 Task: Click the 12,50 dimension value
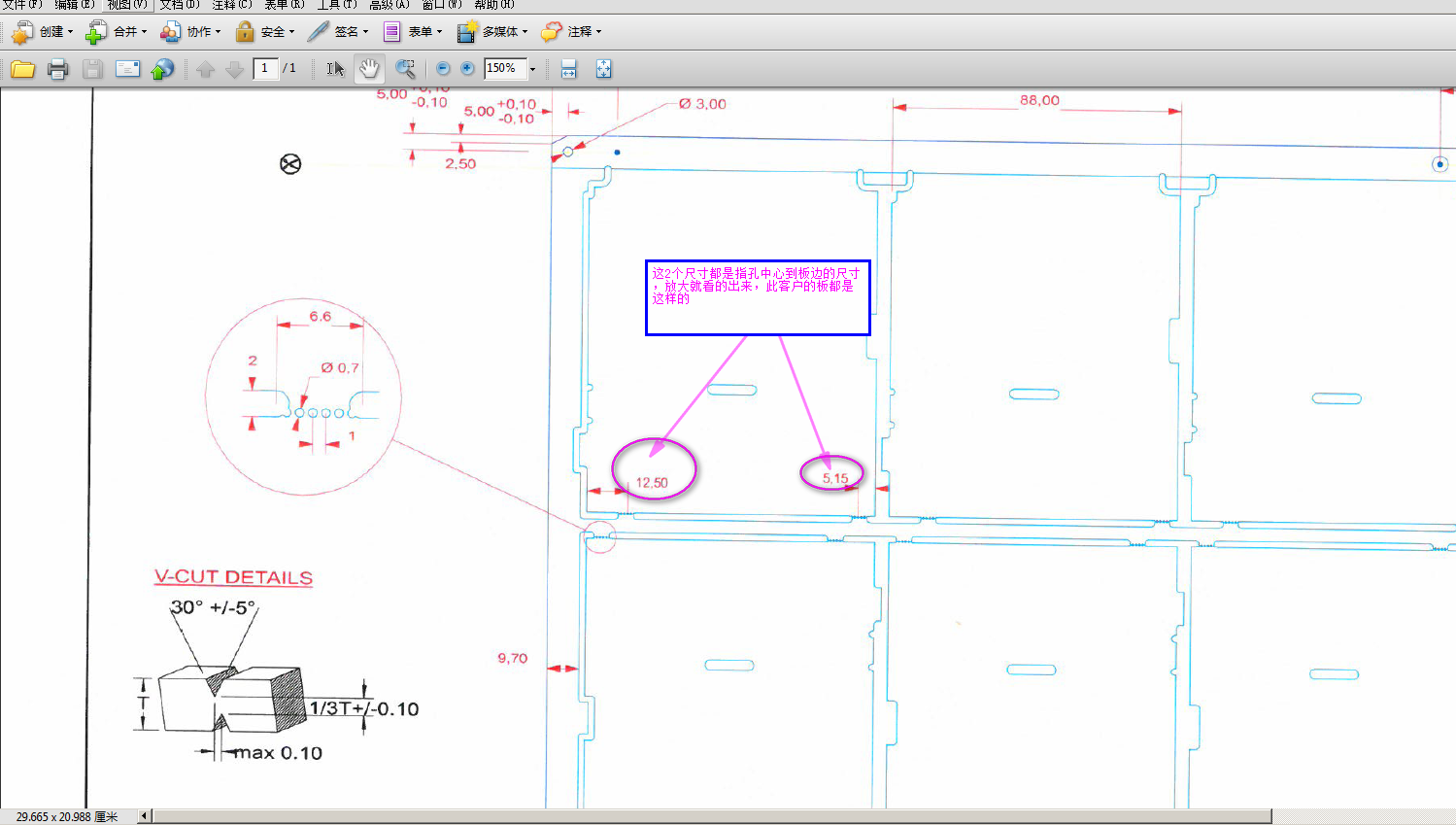(x=652, y=483)
